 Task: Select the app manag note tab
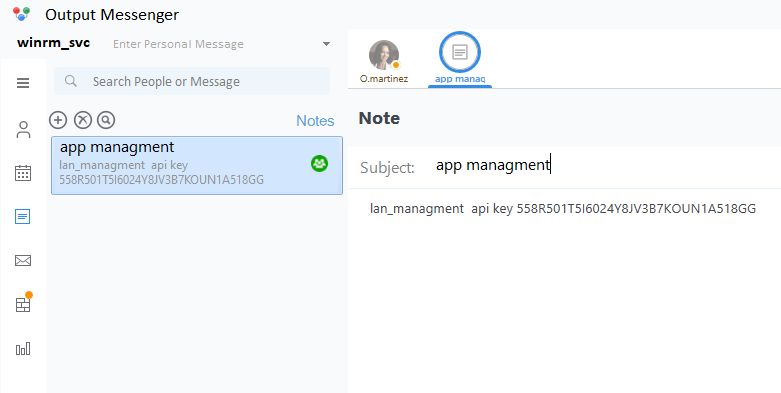(460, 58)
